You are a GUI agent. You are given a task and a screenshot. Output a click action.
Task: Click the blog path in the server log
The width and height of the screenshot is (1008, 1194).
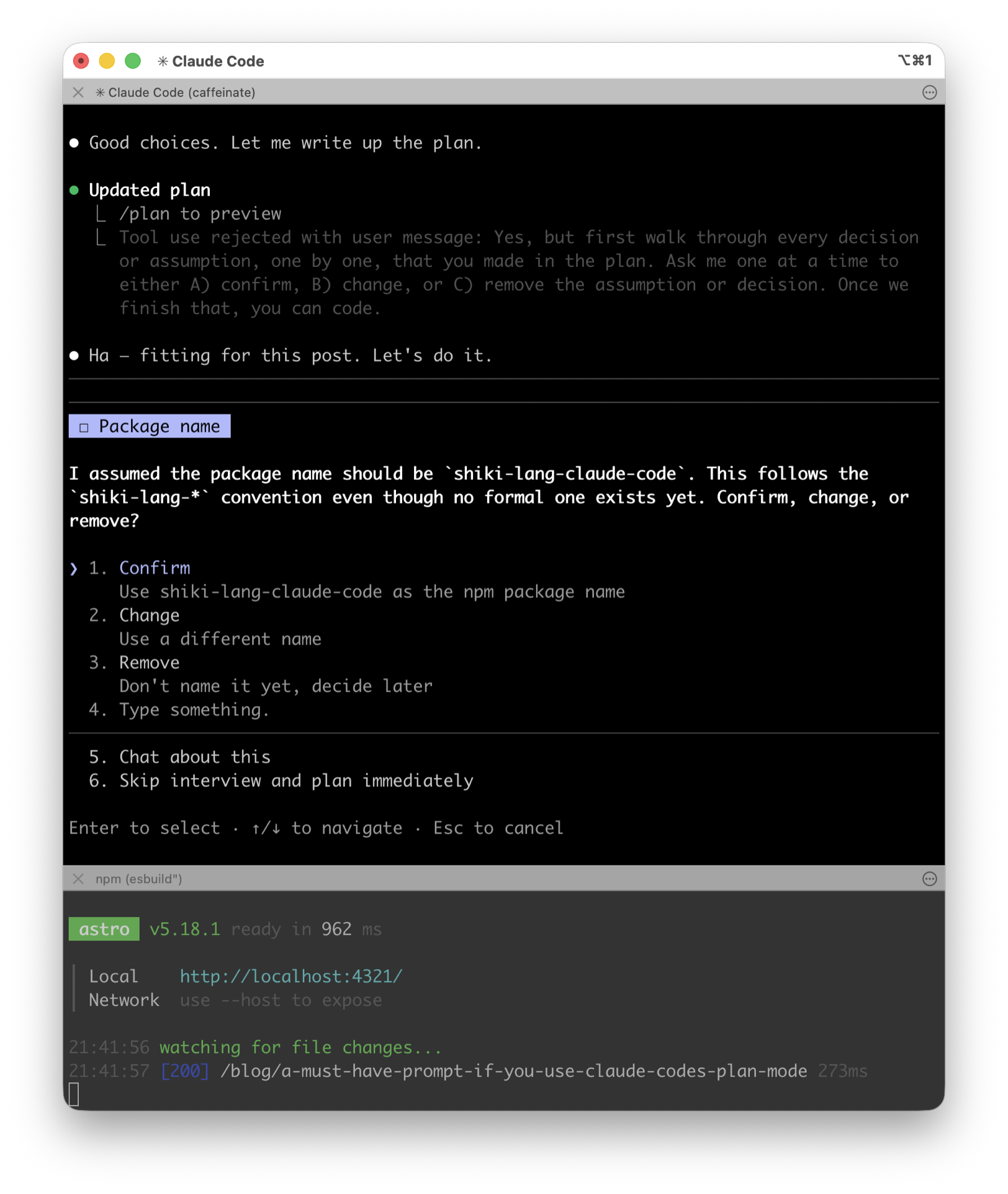pos(513,1071)
